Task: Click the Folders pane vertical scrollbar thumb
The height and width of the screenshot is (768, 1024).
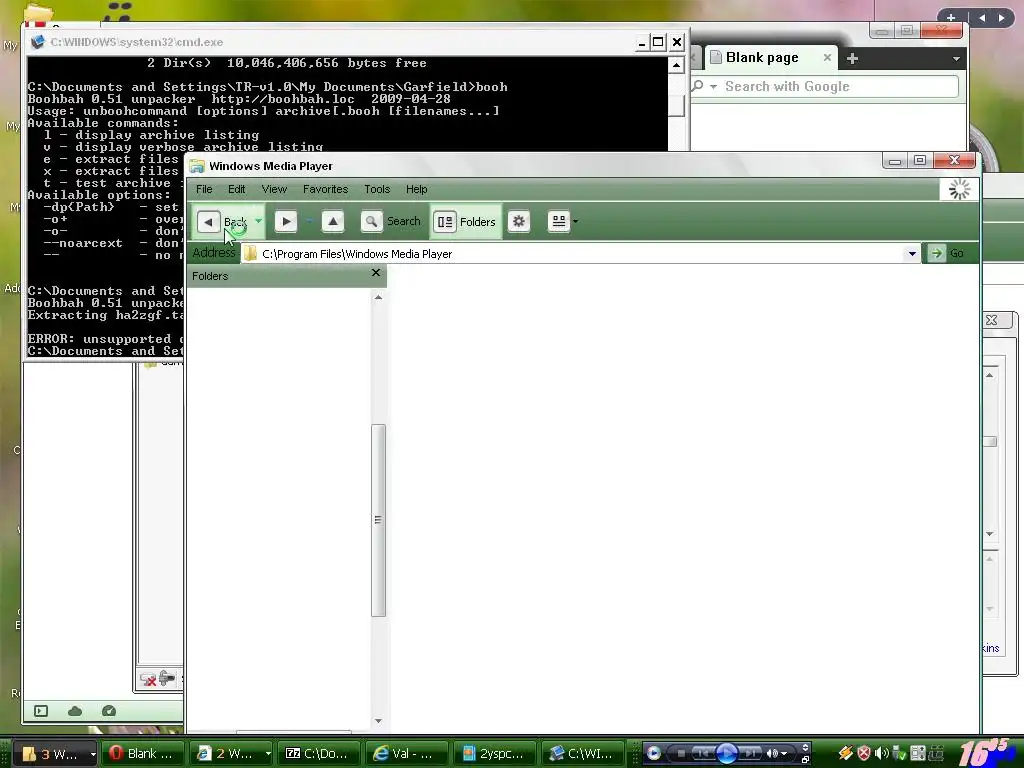Action: point(378,520)
